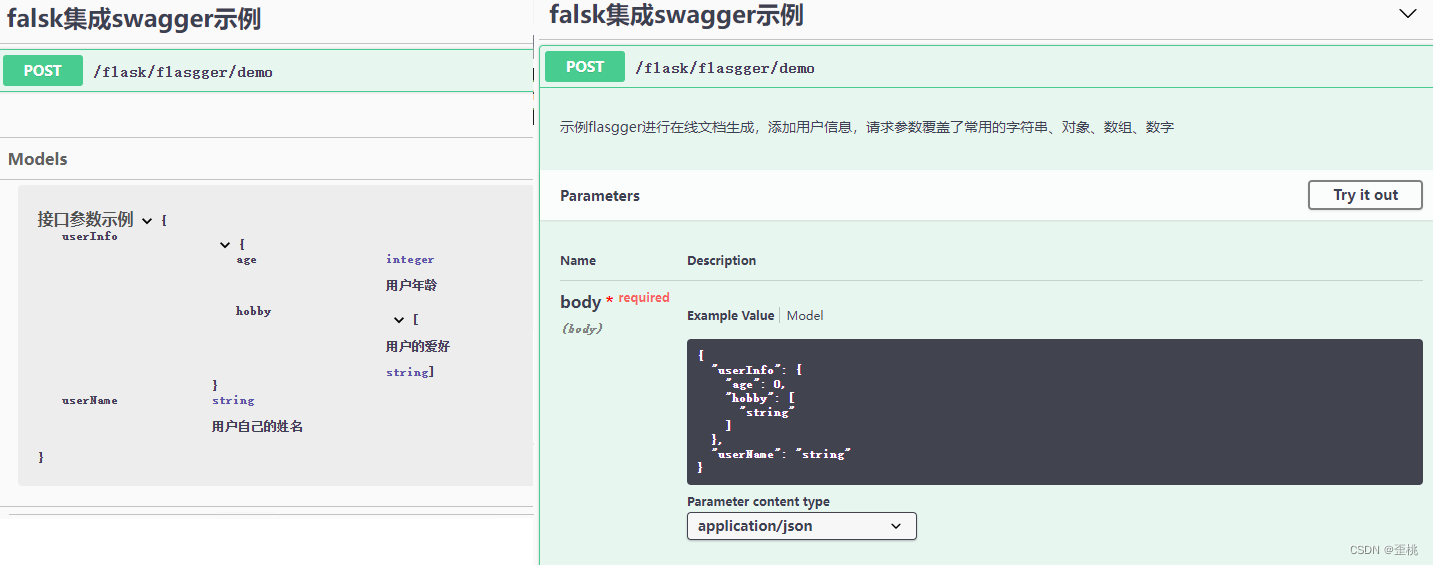Click the POST badge in the left panel
Image resolution: width=1433 pixels, height=565 pixels.
(x=43, y=71)
